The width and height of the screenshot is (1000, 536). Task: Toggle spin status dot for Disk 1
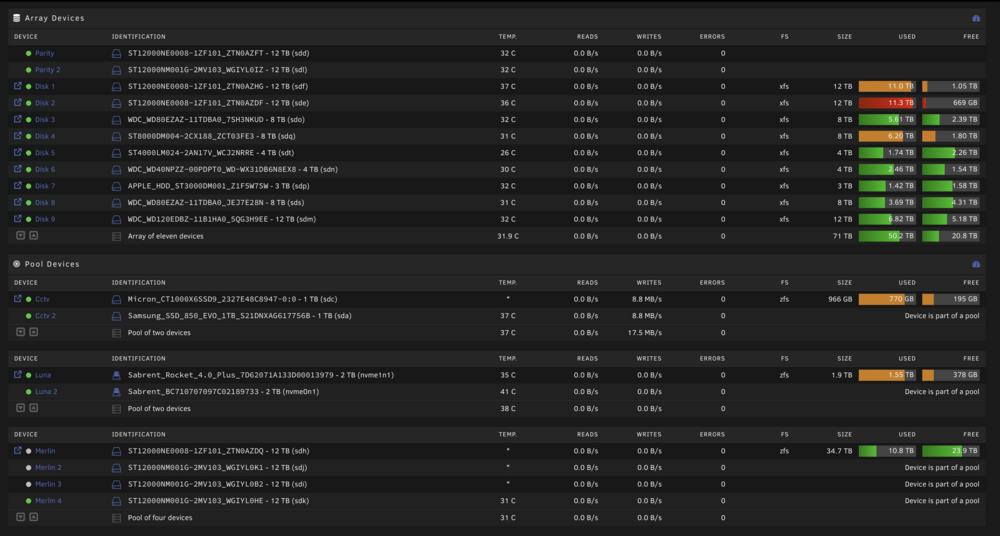click(x=28, y=86)
